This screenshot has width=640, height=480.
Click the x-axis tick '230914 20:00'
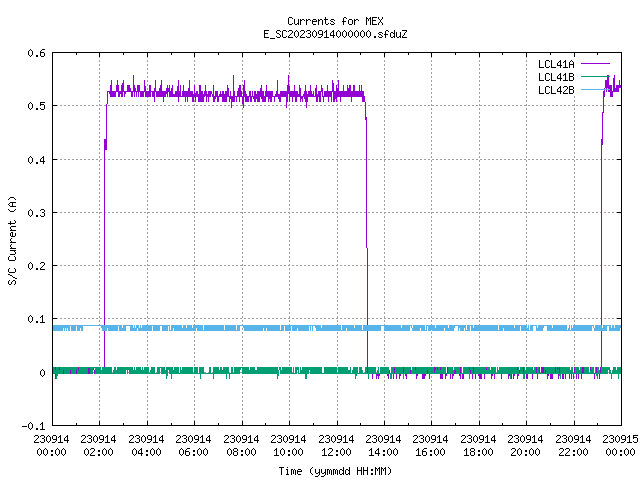tap(525, 446)
